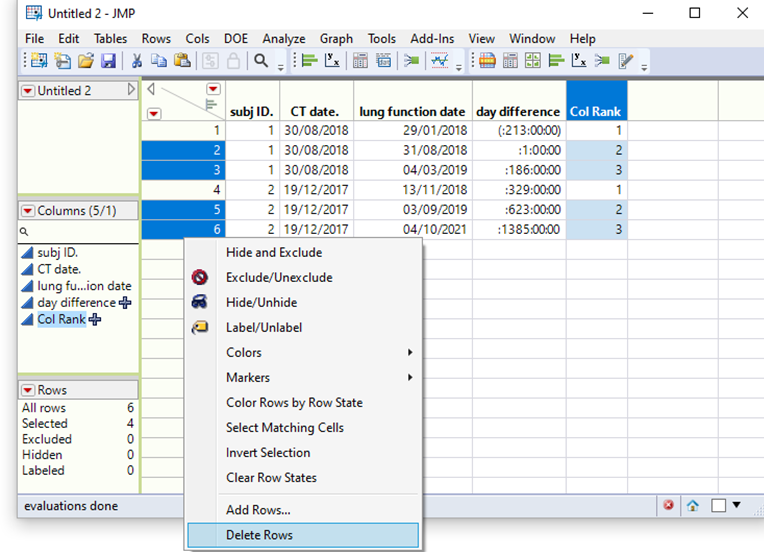Open the Columns panel red triangle menu
The height and width of the screenshot is (552, 764).
(28, 211)
